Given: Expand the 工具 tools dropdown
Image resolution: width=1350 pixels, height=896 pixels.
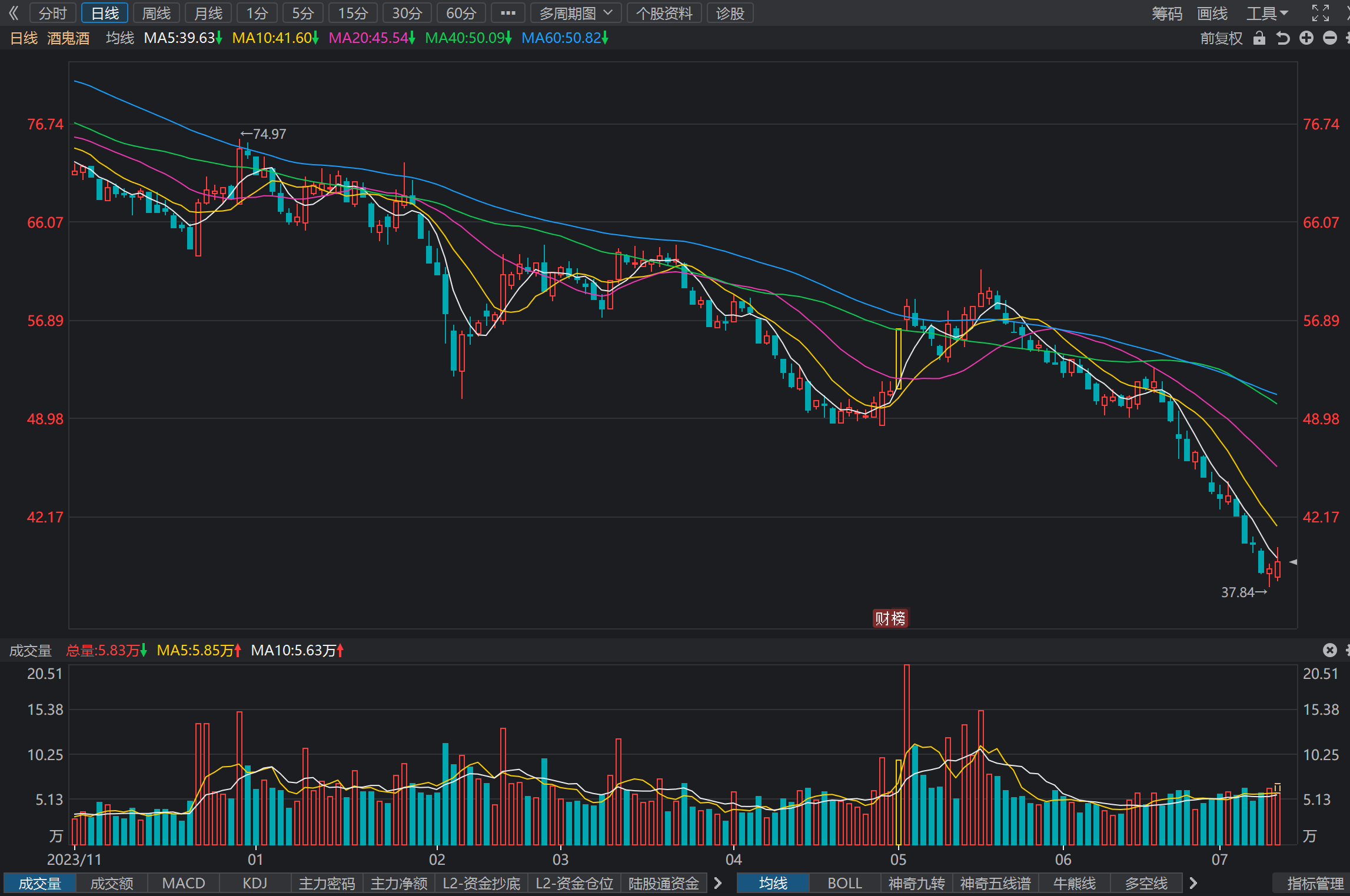Looking at the screenshot, I should click(x=1267, y=13).
